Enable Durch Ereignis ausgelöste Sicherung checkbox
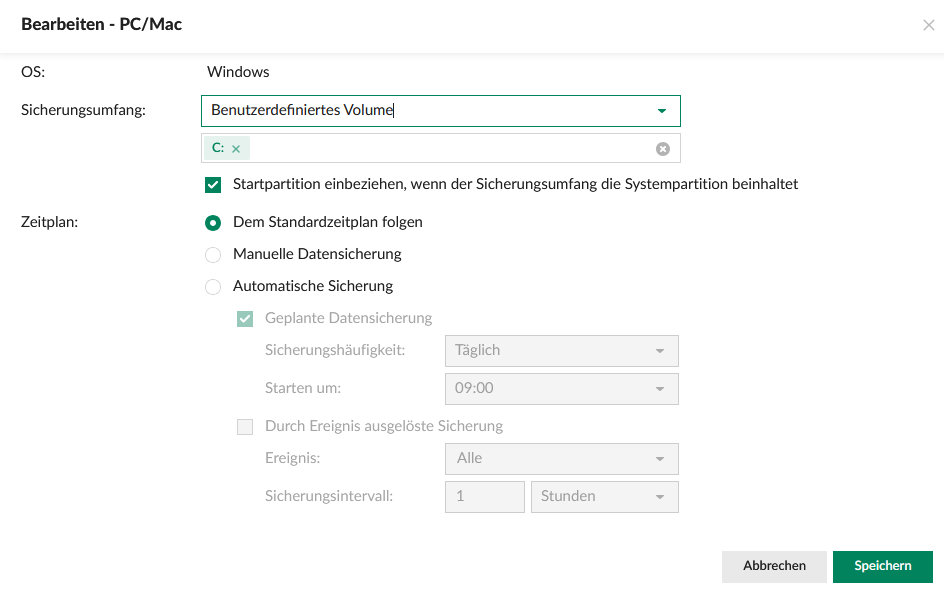 coord(245,427)
